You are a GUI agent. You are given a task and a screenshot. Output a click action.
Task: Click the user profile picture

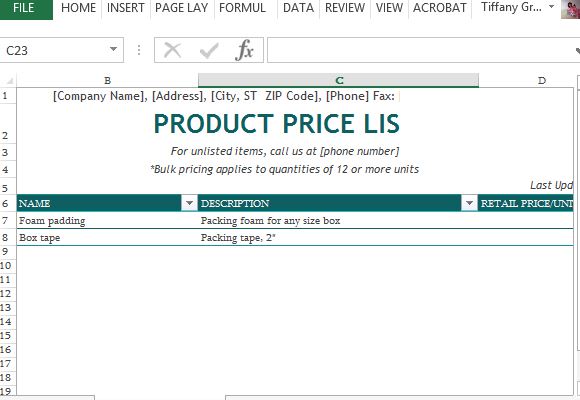click(x=571, y=9)
